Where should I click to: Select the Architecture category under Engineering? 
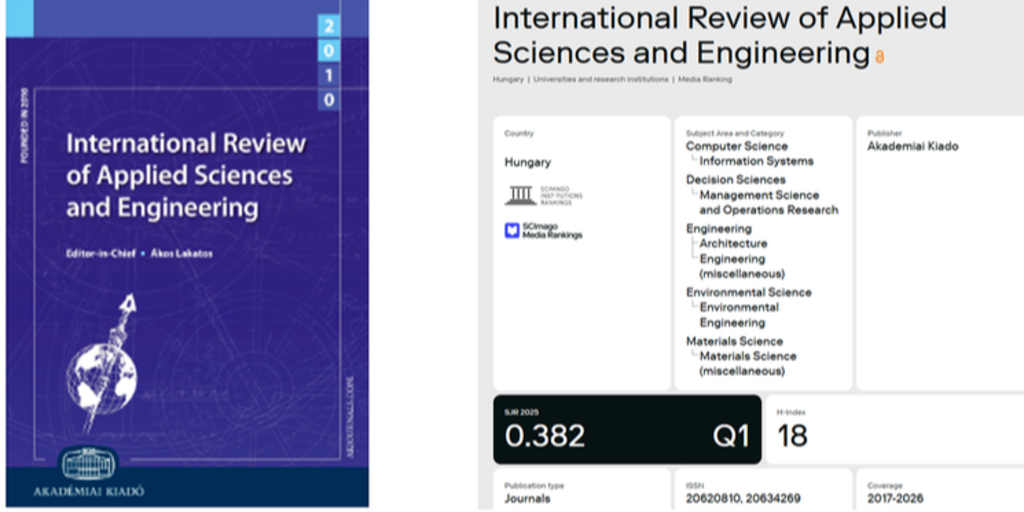(733, 243)
